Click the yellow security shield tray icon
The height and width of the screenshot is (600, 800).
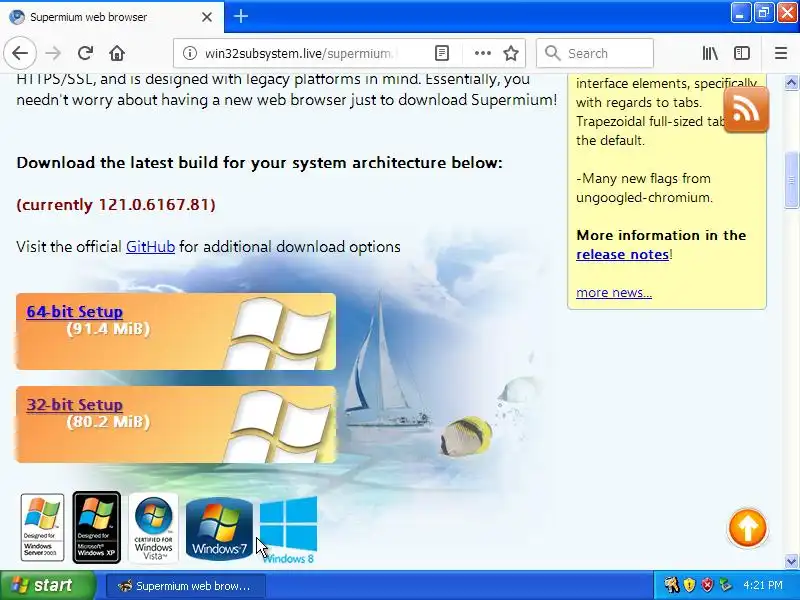[689, 585]
